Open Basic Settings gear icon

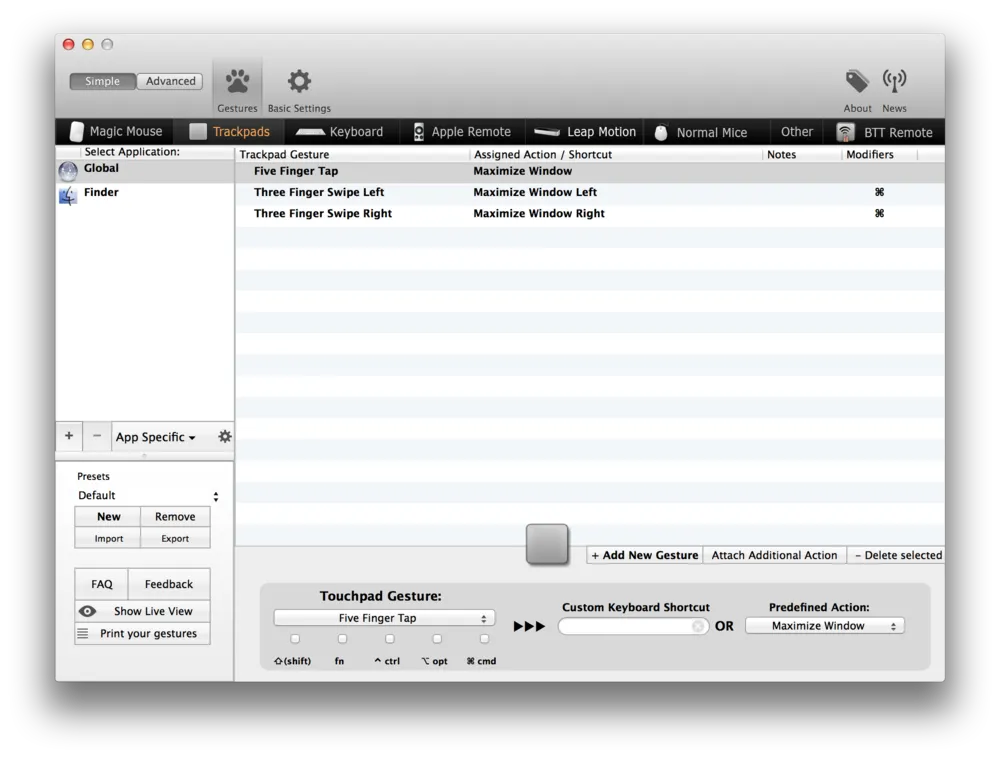pyautogui.click(x=299, y=82)
